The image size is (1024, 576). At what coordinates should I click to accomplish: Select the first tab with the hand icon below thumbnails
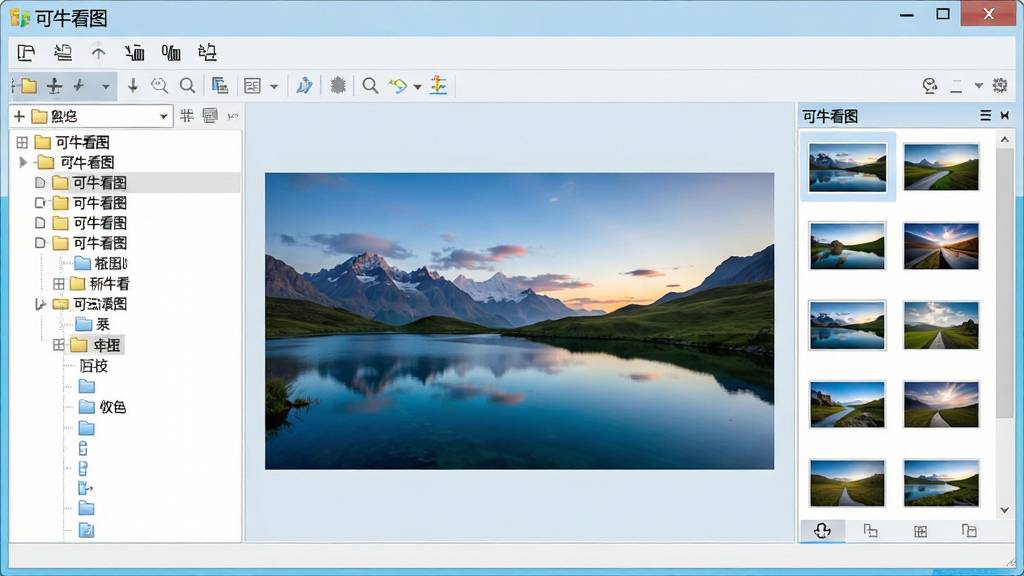coord(822,530)
